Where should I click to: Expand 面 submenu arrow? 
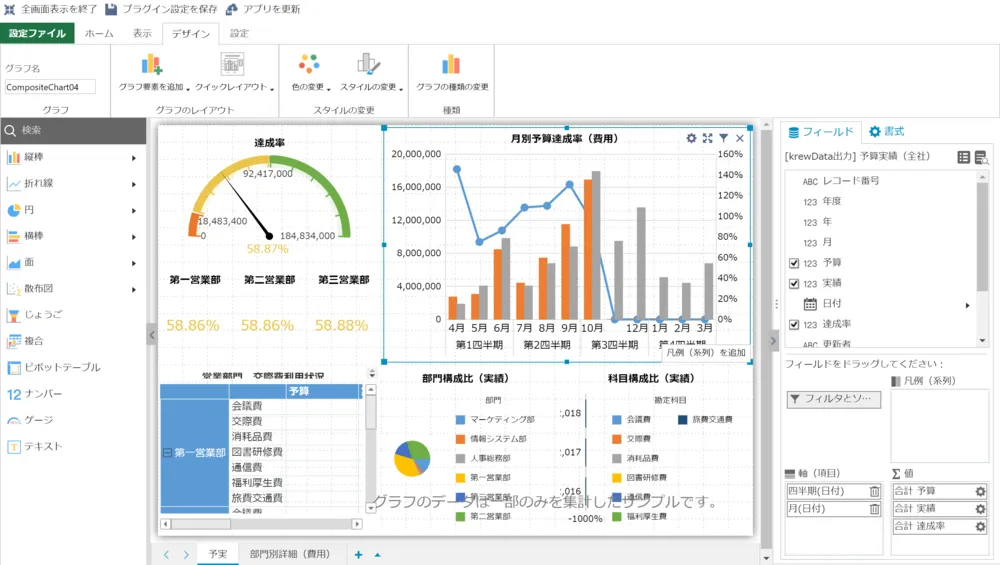[x=134, y=263]
